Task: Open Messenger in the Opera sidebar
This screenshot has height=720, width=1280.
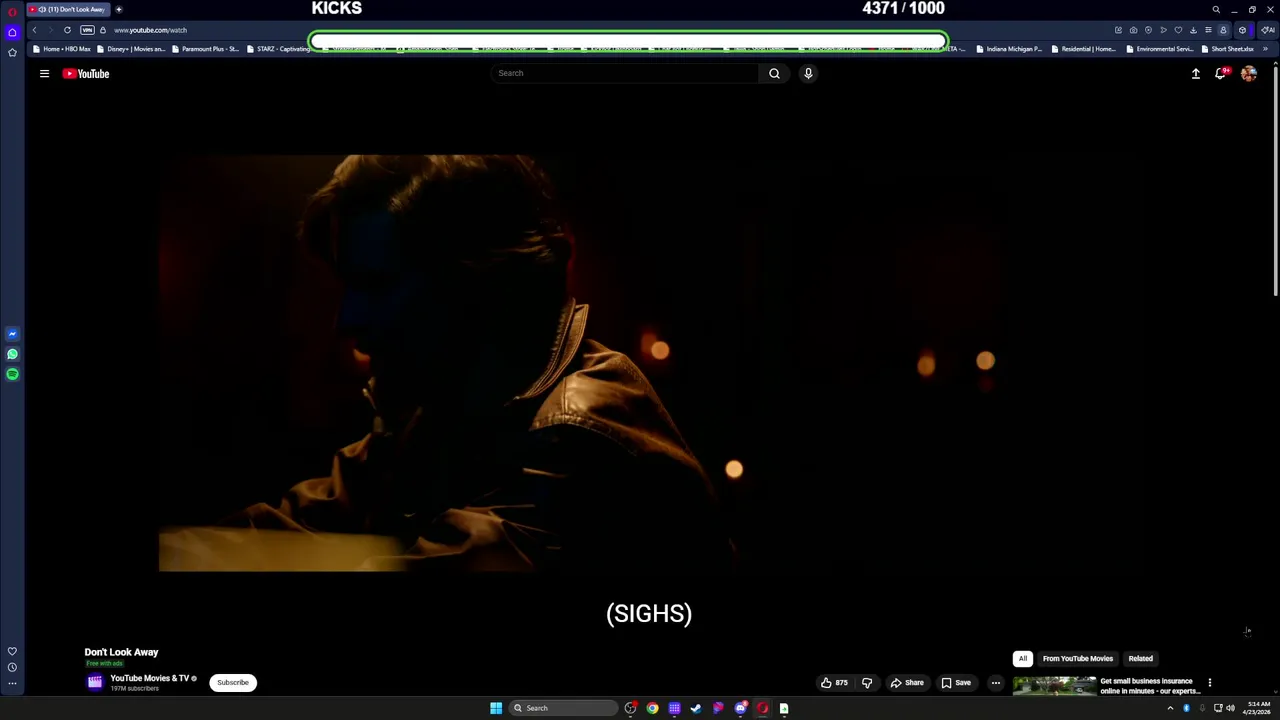Action: click(x=12, y=334)
